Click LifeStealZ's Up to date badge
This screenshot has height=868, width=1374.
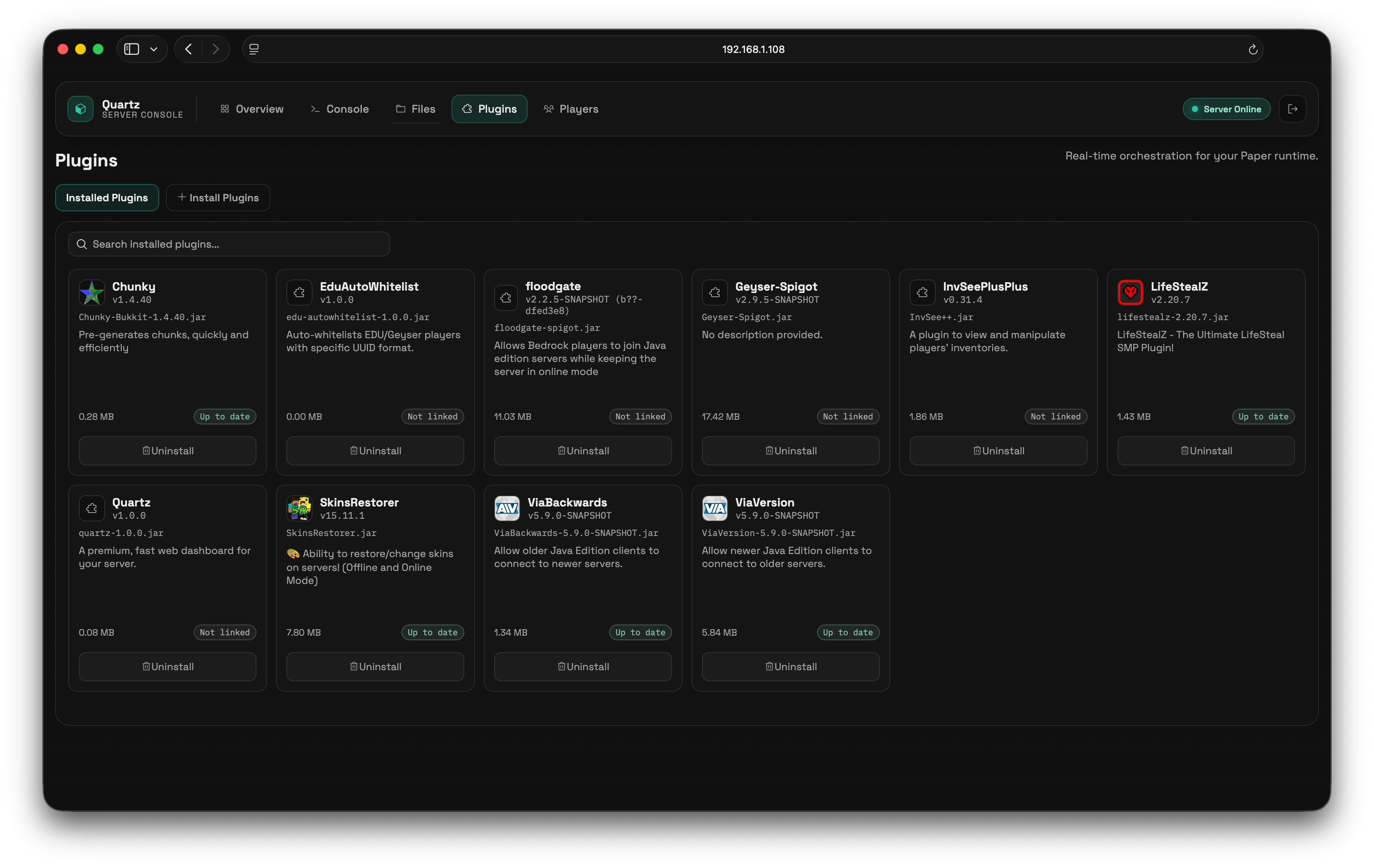pos(1263,417)
